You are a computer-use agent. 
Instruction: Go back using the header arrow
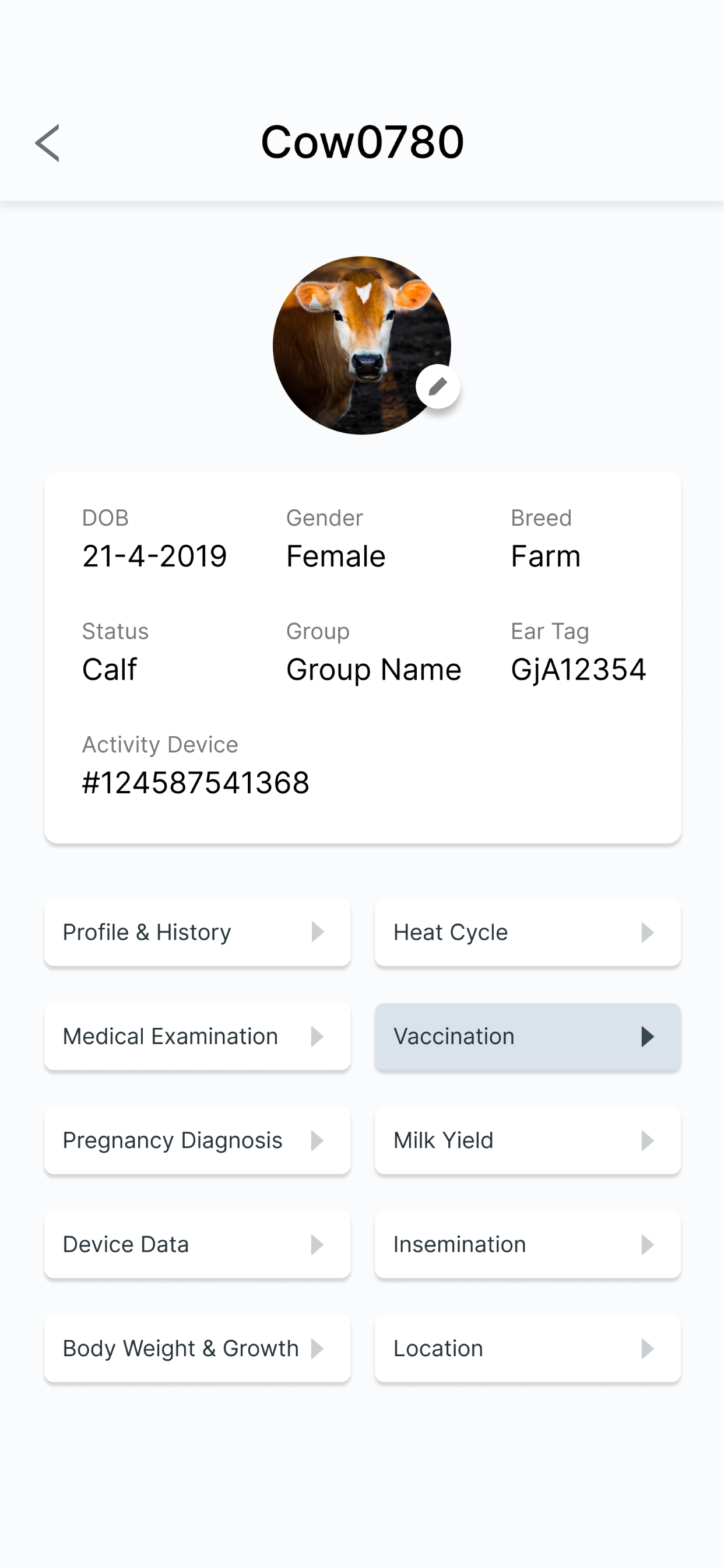(47, 143)
